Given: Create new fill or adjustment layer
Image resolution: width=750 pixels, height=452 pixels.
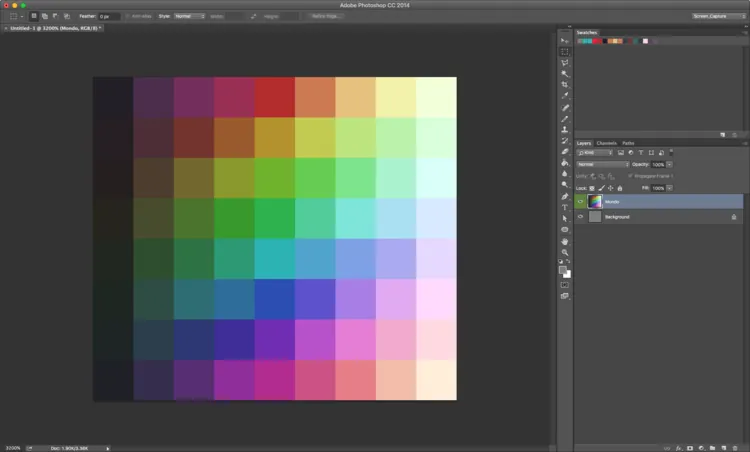Looking at the screenshot, I should point(701,448).
